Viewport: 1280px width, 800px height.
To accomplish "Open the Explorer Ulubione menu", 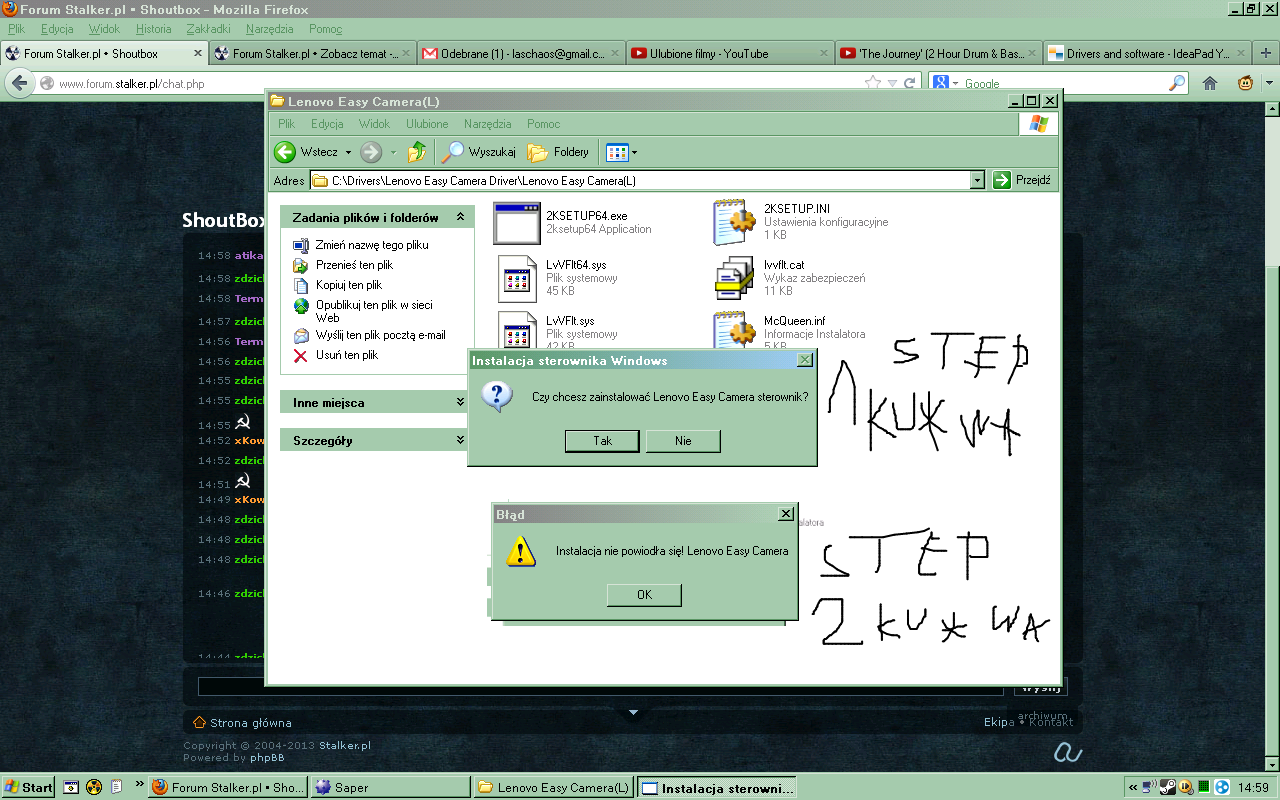I will tap(427, 124).
